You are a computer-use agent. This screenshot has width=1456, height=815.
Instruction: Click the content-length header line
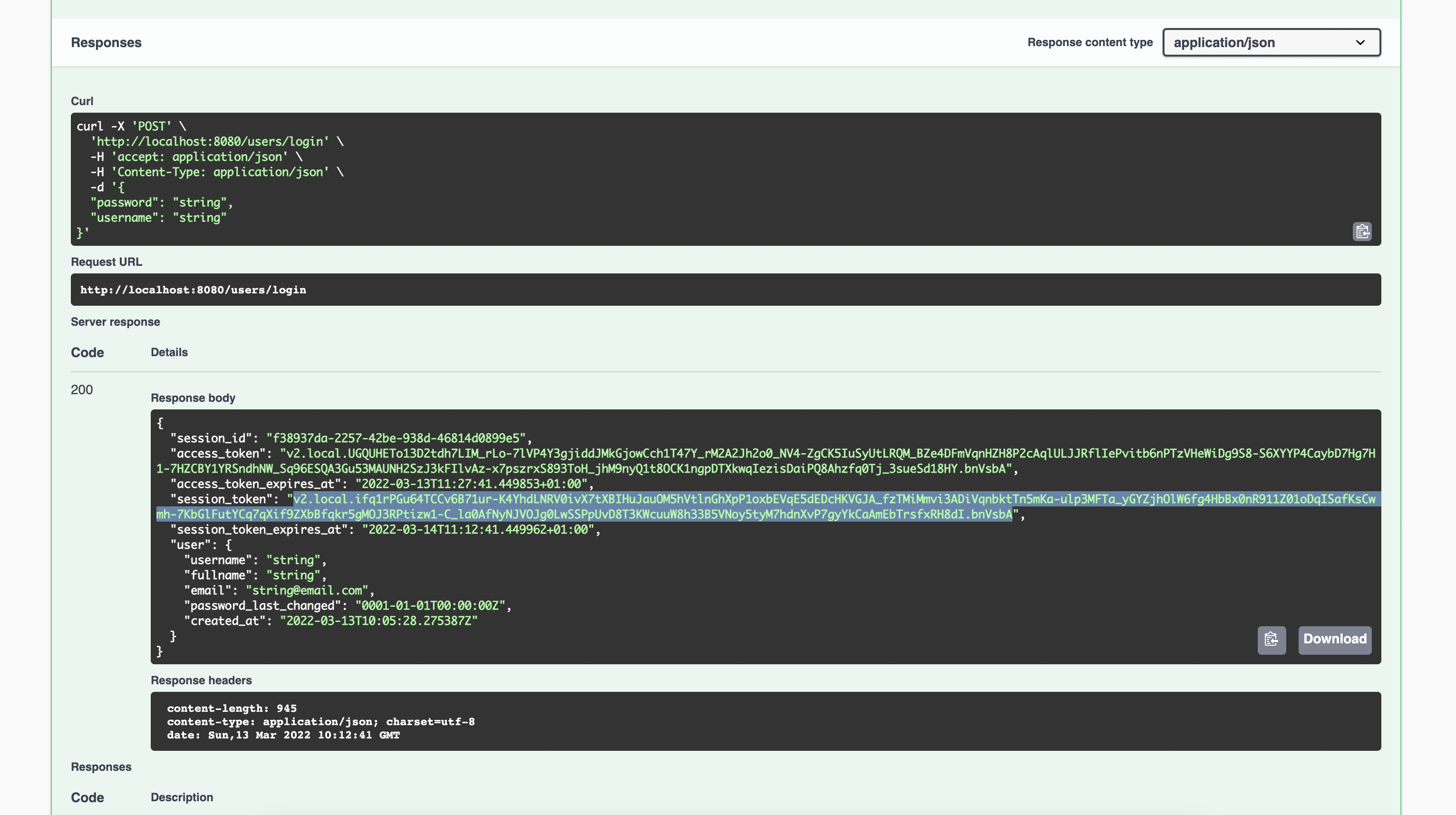point(231,709)
